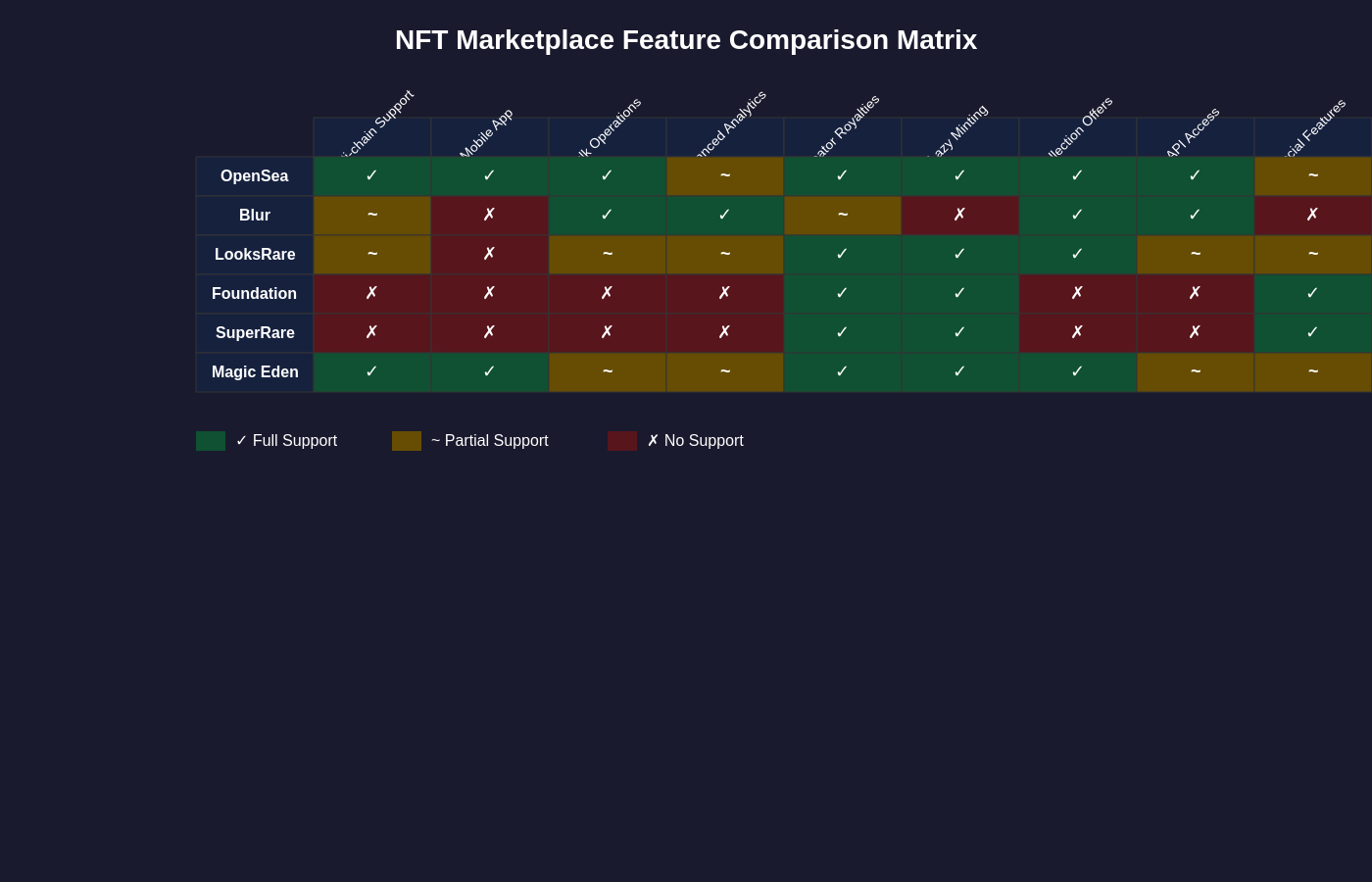Select Magic Eden's Social Features partial cell
The image size is (1372, 882).
tap(1313, 372)
